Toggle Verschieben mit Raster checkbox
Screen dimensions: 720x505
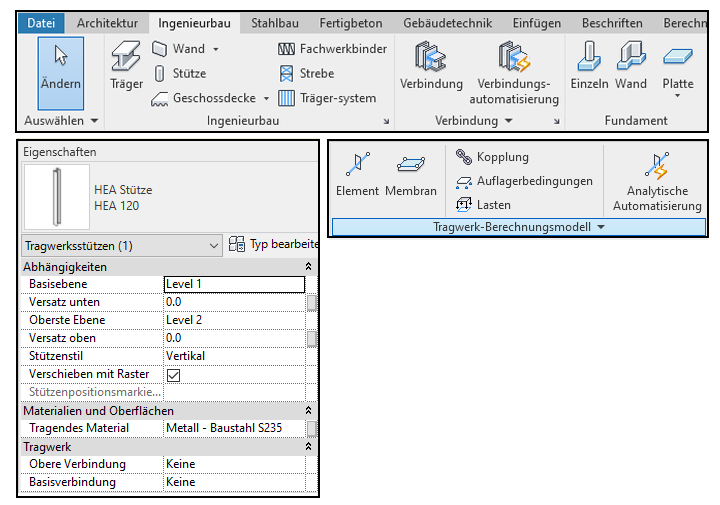click(174, 375)
